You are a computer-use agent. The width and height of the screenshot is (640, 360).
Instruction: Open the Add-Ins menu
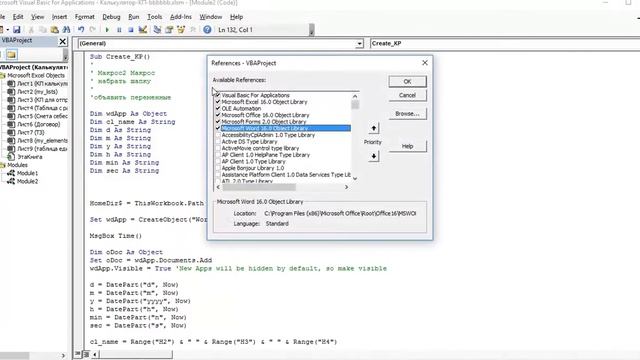pos(180,17)
